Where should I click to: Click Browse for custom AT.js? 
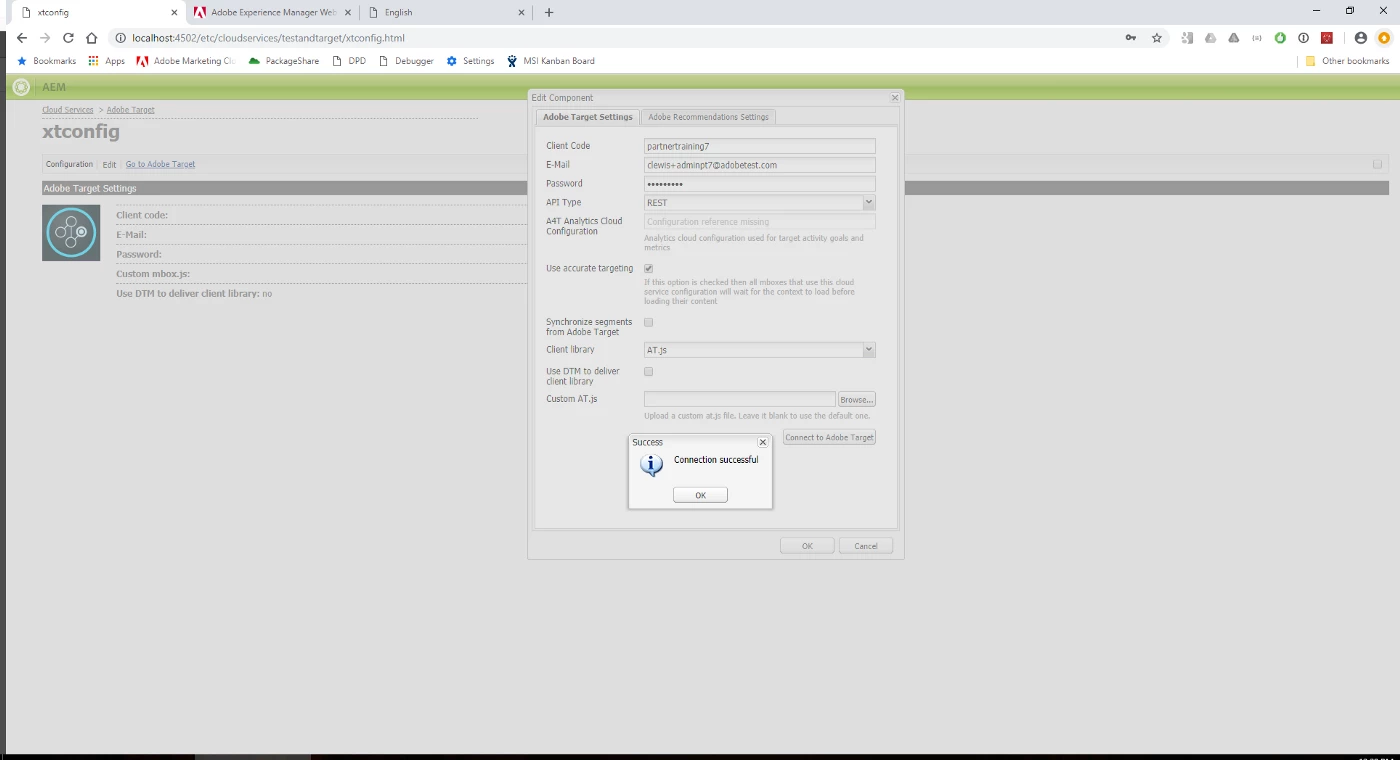[x=856, y=399]
